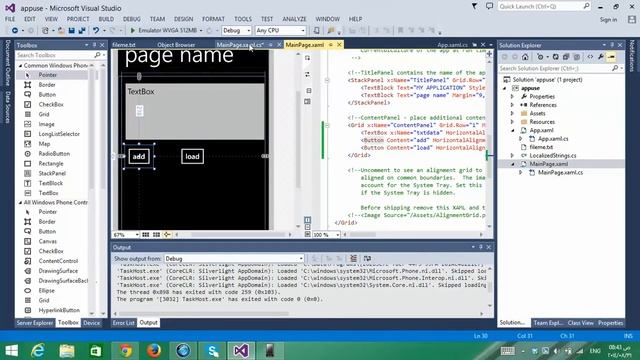Click the Refresh icon in Solution Explorer
Viewport: 640px width, 360px height.
pyautogui.click(x=556, y=57)
